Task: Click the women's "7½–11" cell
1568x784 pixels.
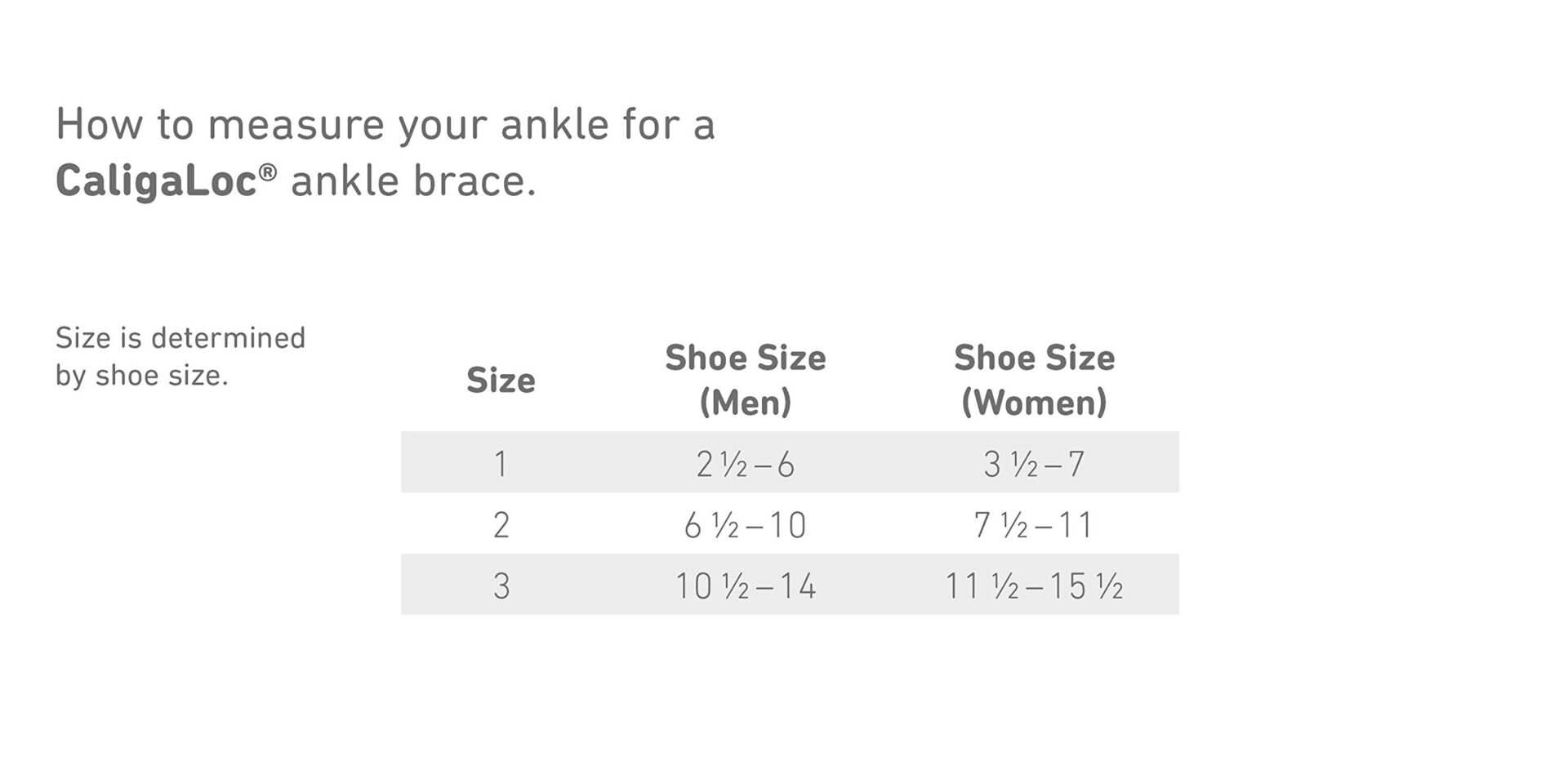Action: point(1034,524)
